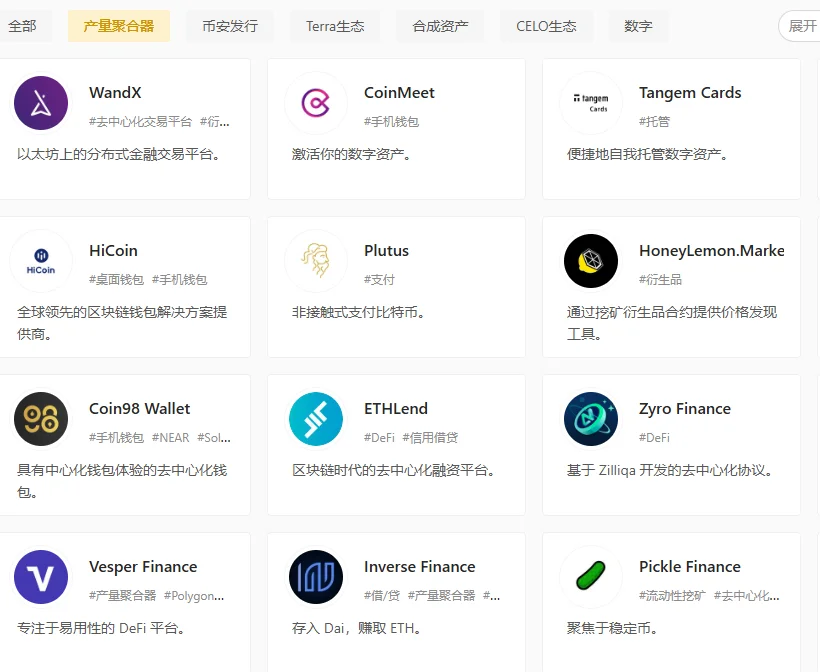
Task: Click the #Polygon tag under Vesper Finance
Action: [x=194, y=596]
